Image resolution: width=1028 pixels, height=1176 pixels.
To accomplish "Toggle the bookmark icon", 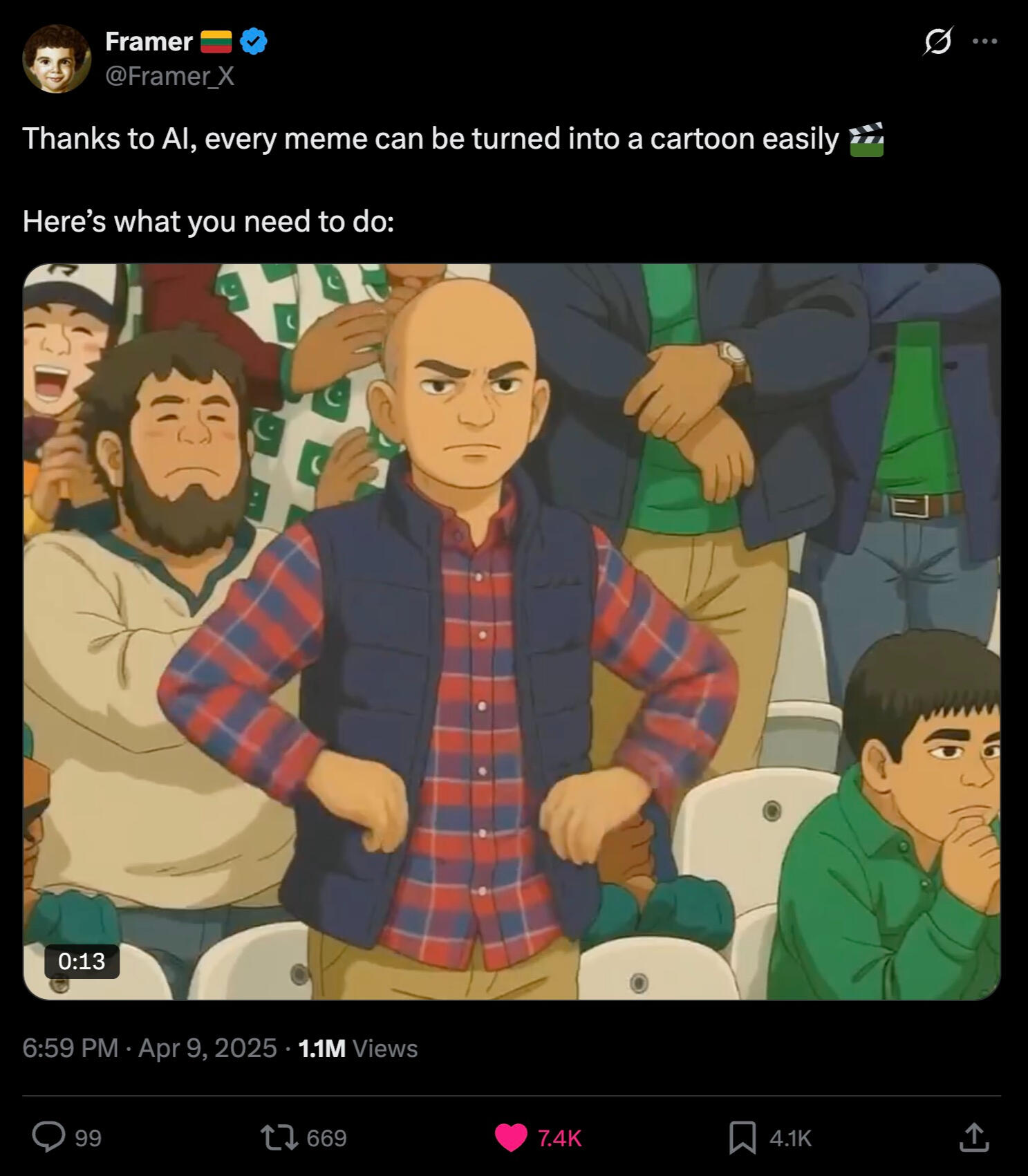I will (742, 1137).
